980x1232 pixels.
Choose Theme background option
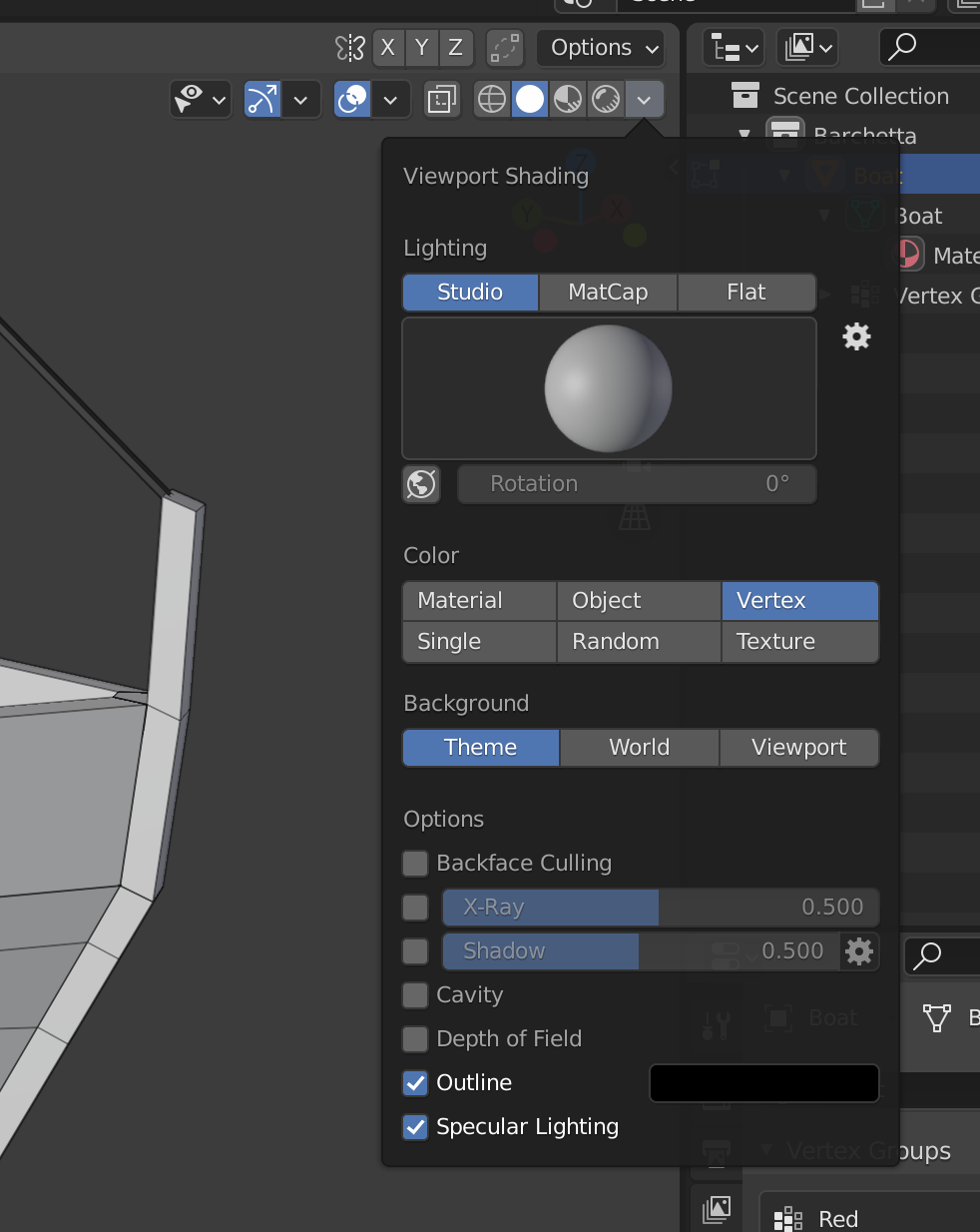click(x=480, y=747)
